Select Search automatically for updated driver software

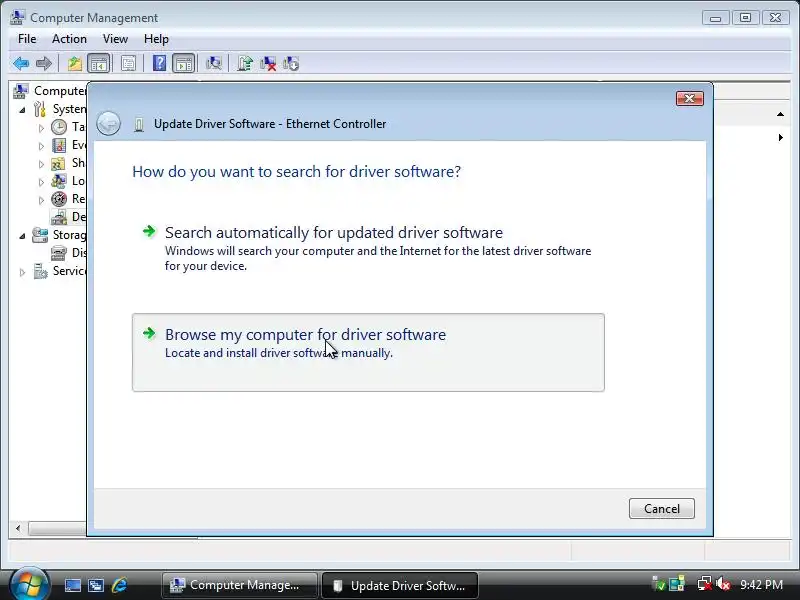point(368,249)
